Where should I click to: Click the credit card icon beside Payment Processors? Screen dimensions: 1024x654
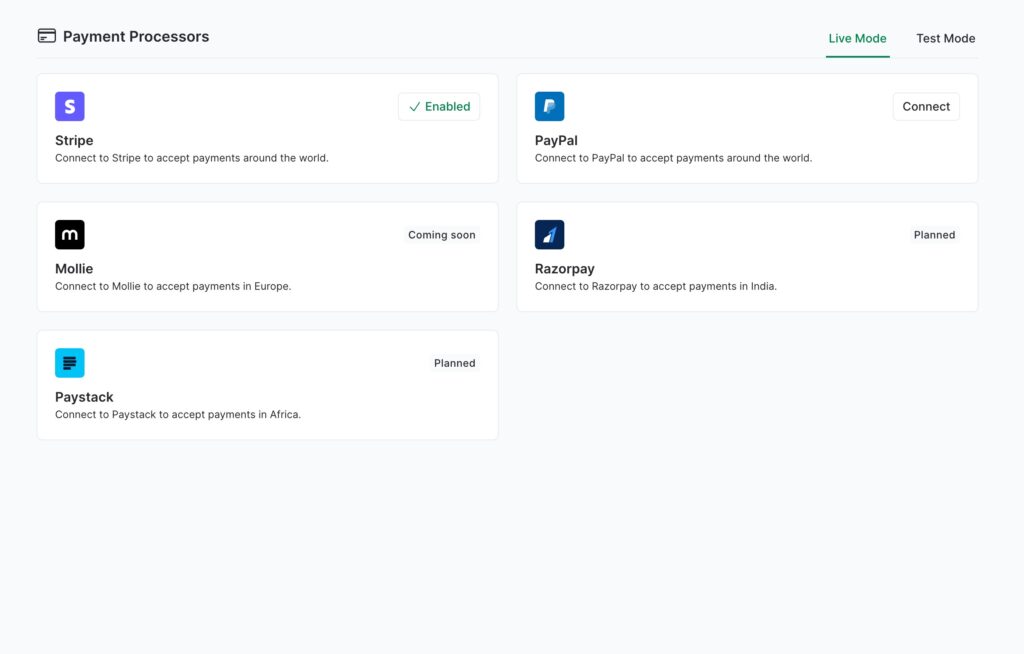click(47, 36)
